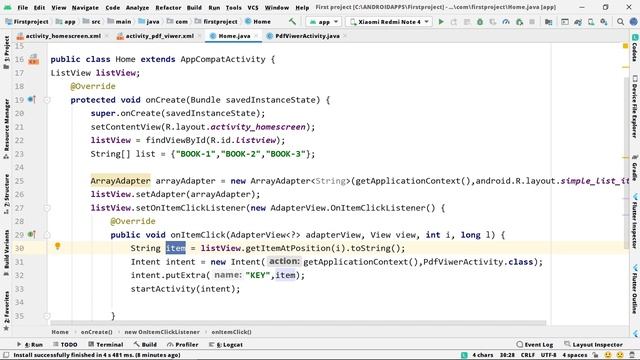Switch to activity_pdf_viwer.xml tab
640x360 pixels.
(x=160, y=36)
